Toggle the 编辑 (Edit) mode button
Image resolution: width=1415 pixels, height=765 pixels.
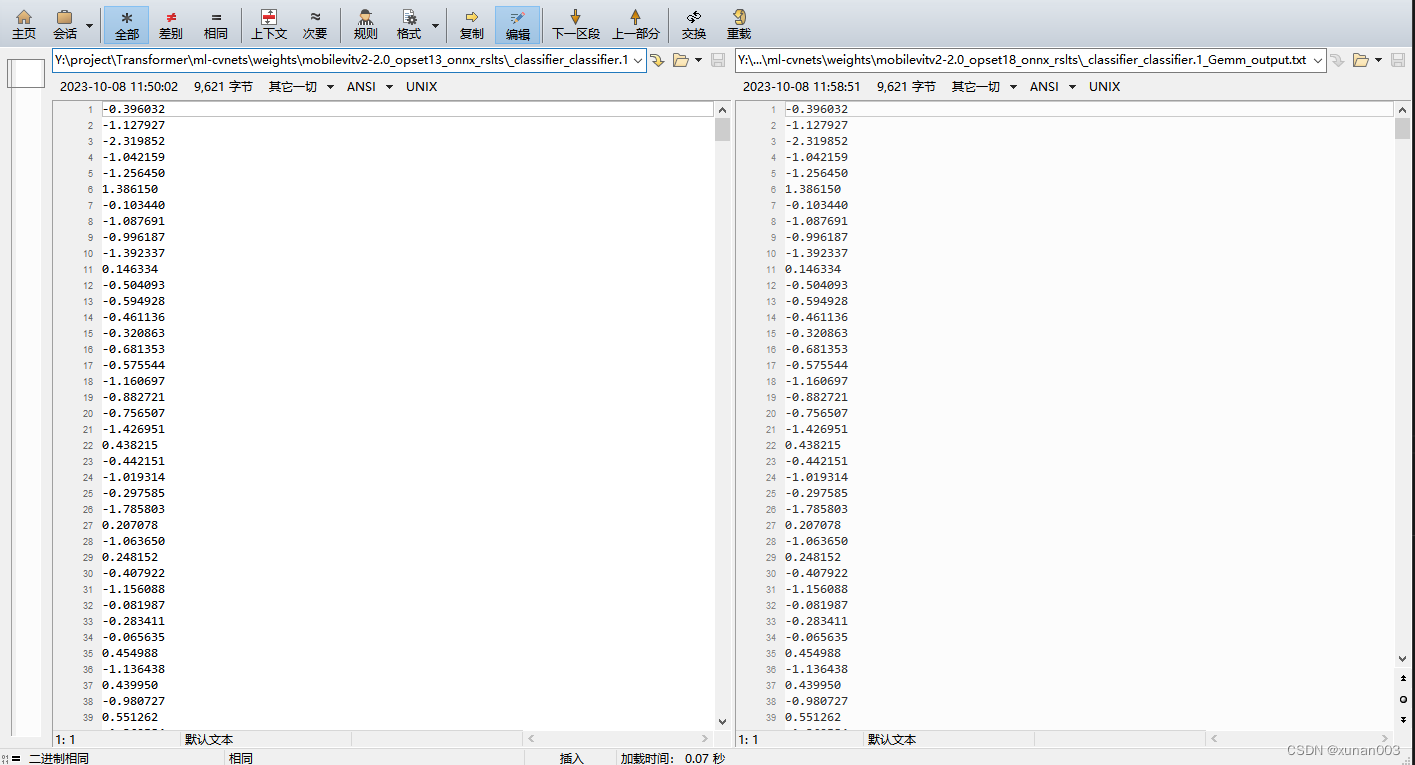518,25
